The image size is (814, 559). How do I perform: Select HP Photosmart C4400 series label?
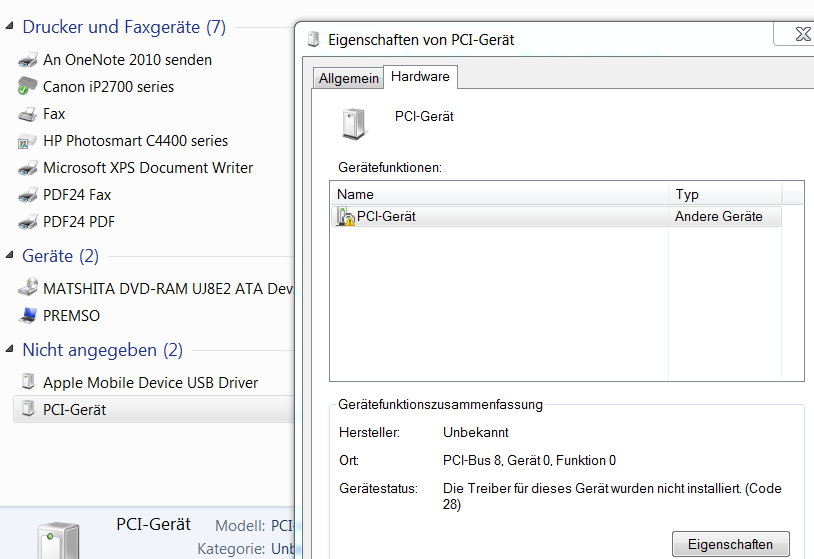coord(135,141)
